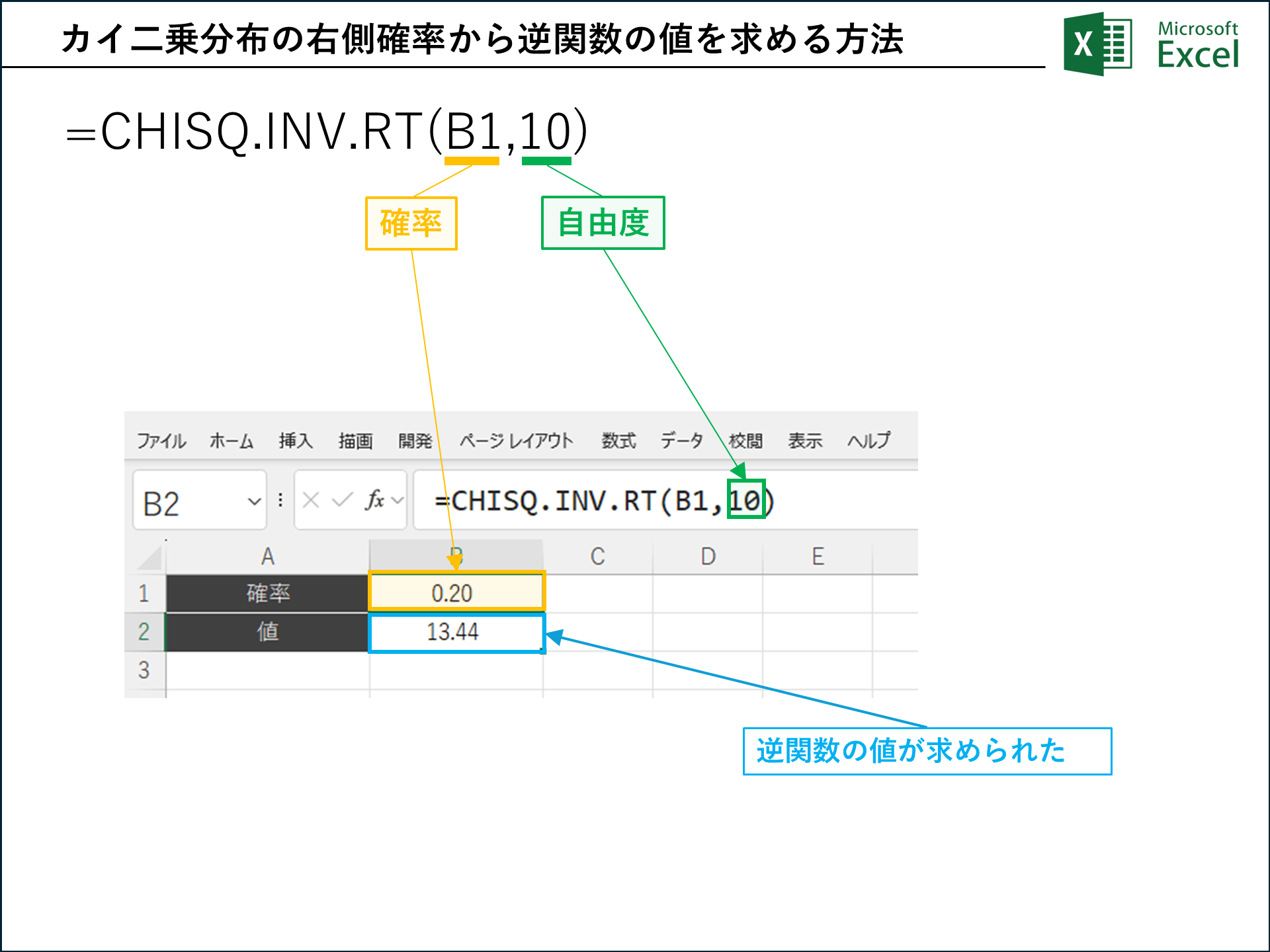
Task: Click the Cancel (×) icon in the formula bar
Action: (311, 500)
